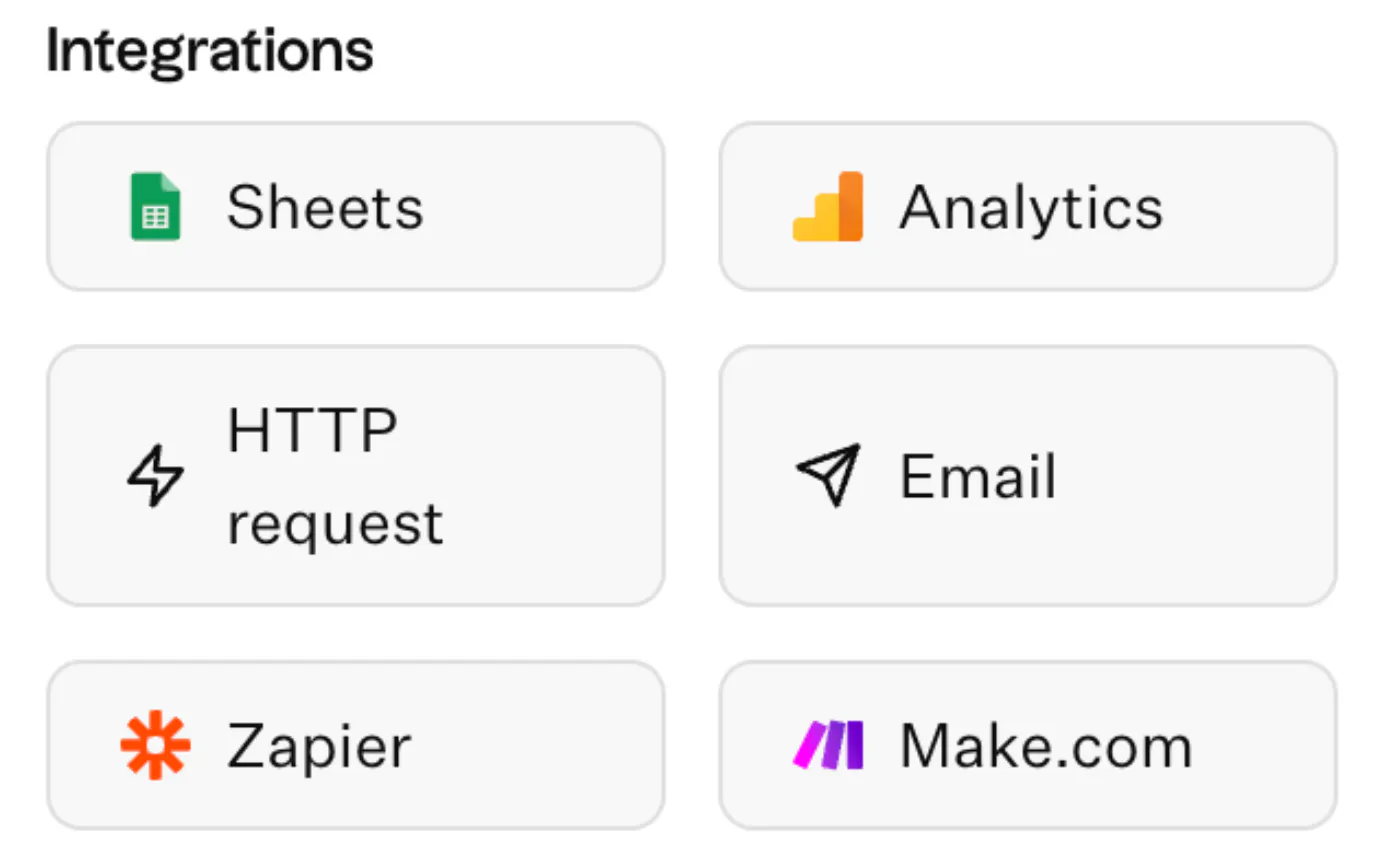This screenshot has height=864, width=1378.
Task: Click the "Sheets" text label
Action: pyautogui.click(x=325, y=208)
